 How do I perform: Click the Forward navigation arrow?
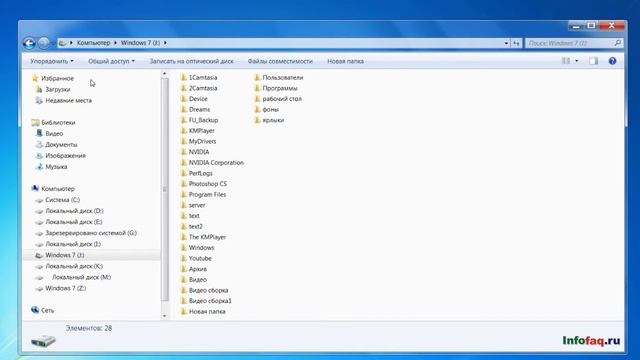pos(44,43)
